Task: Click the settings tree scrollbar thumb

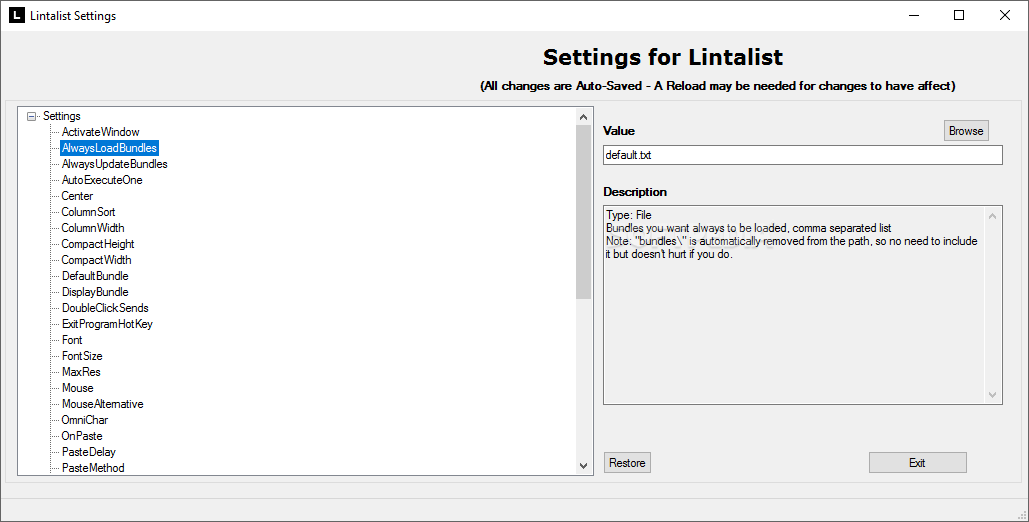Action: pyautogui.click(x=583, y=212)
